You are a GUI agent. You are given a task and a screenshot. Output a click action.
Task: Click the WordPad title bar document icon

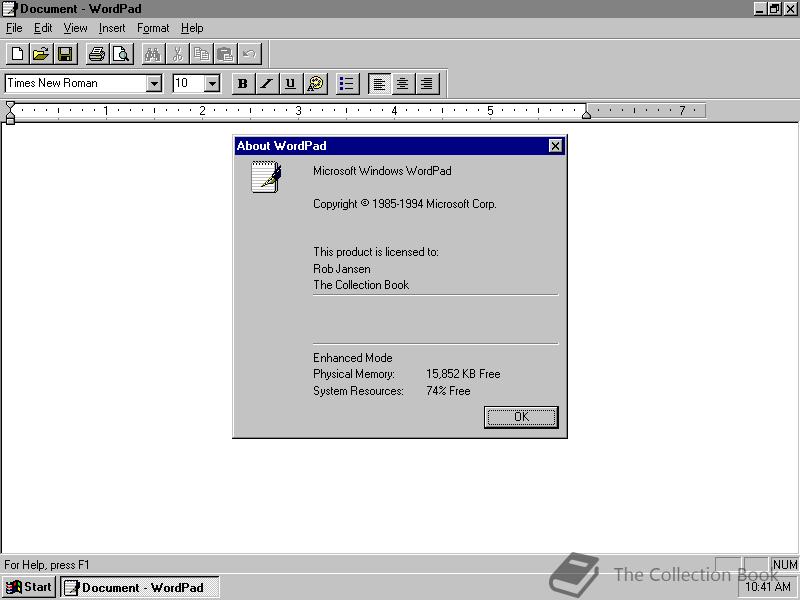click(9, 9)
